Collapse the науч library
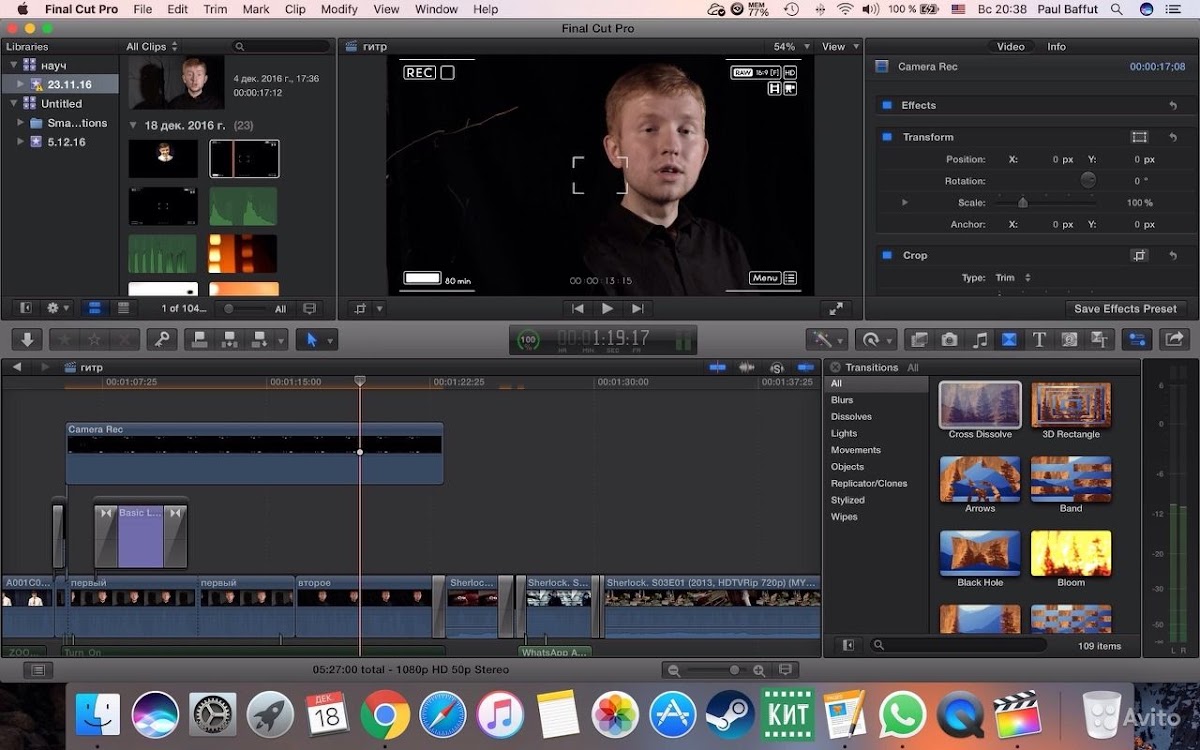 [12, 65]
